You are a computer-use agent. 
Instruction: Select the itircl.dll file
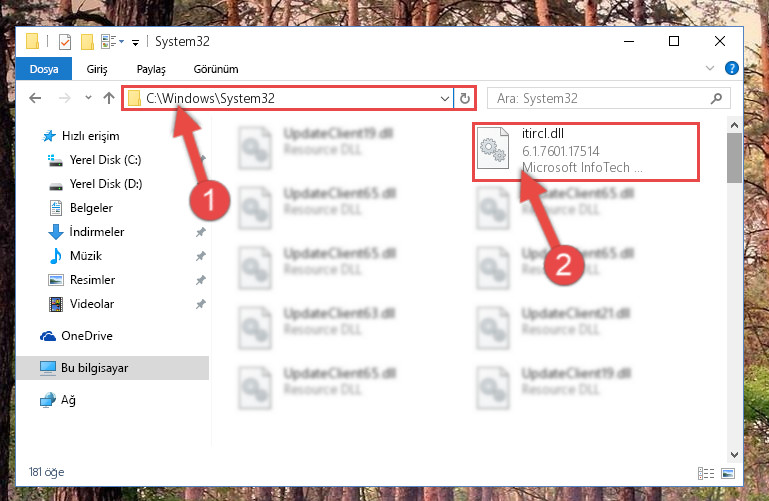pos(586,151)
